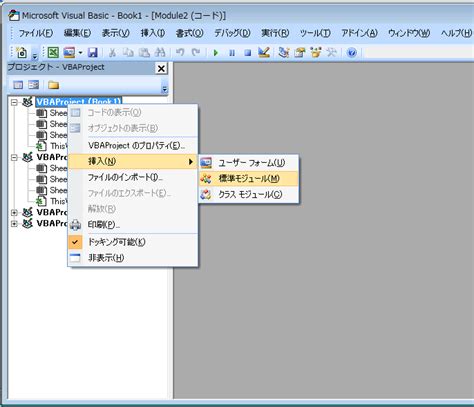Open 挿入(I) menu in menu bar
The width and height of the screenshot is (474, 407).
pos(153,33)
